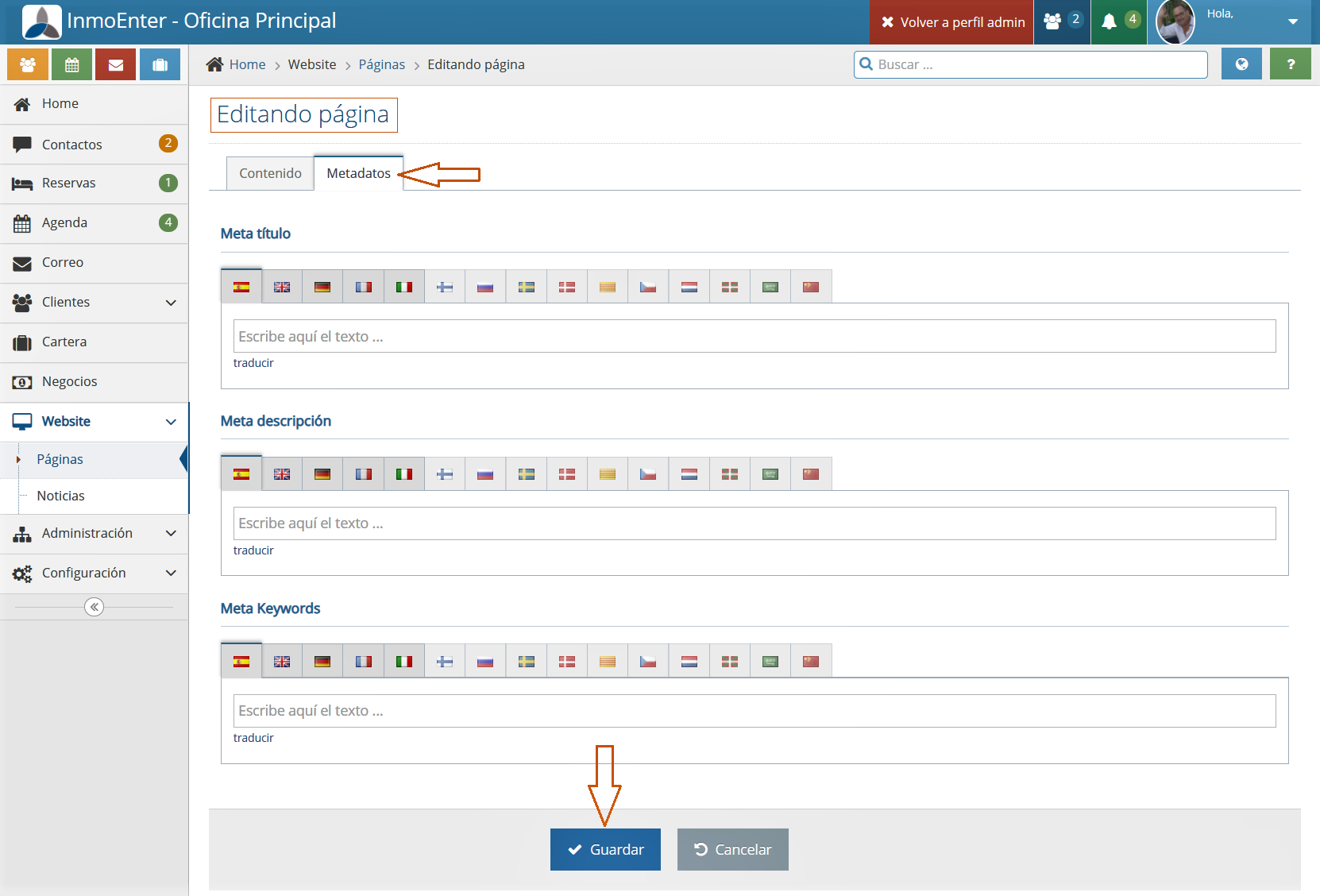Image resolution: width=1320 pixels, height=896 pixels.
Task: Expand the Configuración sidebar chevron
Action: click(x=171, y=574)
